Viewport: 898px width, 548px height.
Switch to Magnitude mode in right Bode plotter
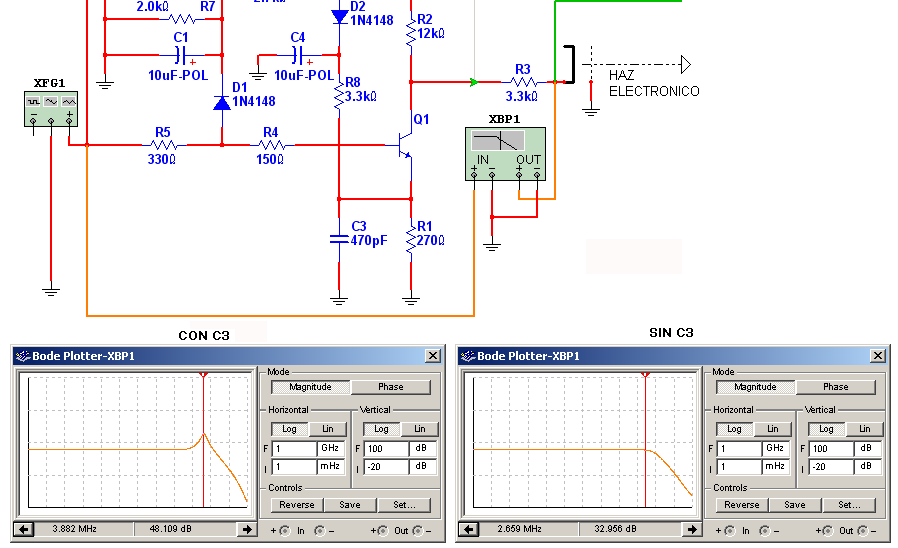click(755, 387)
